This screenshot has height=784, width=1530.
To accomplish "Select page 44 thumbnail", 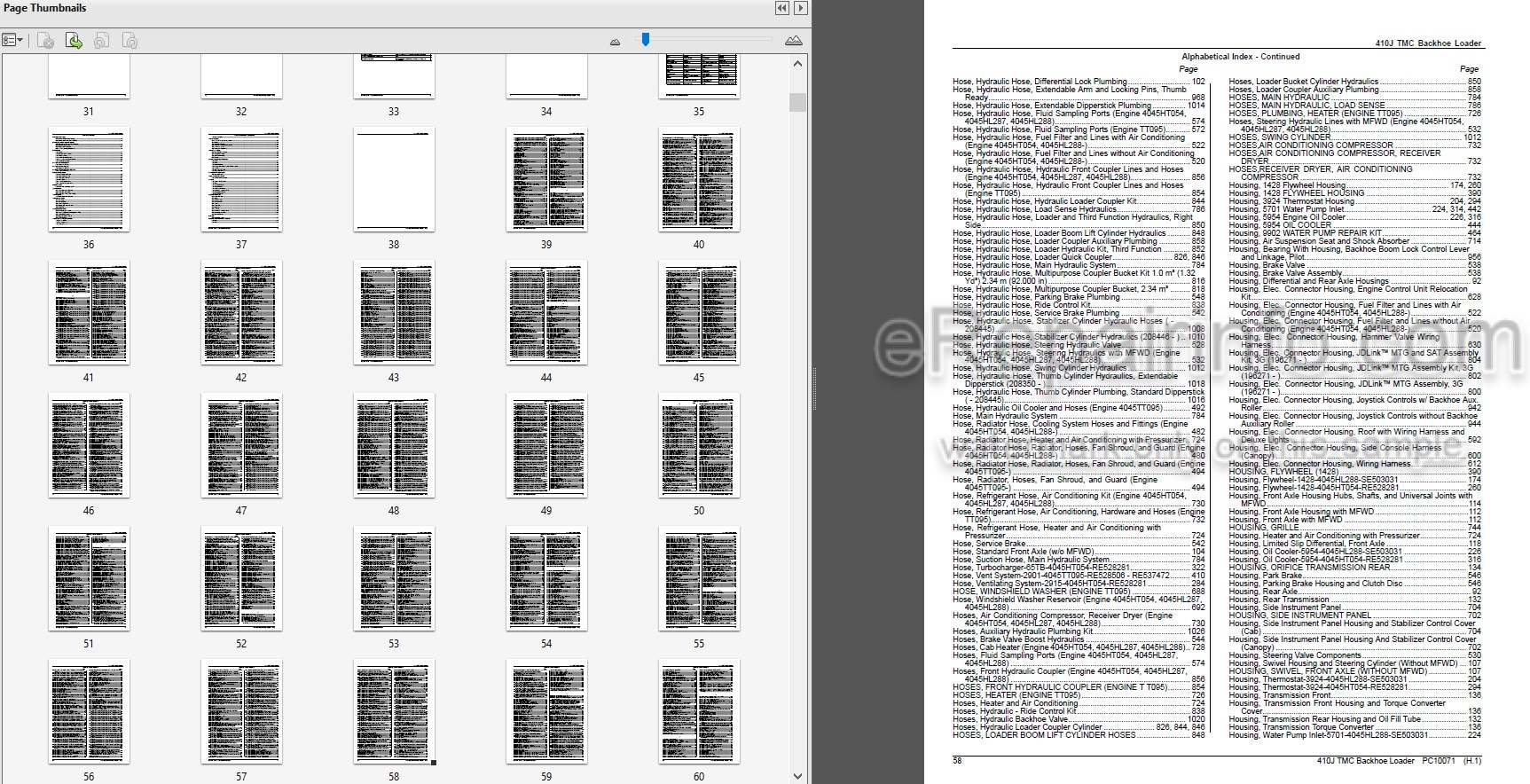I will pyautogui.click(x=546, y=313).
